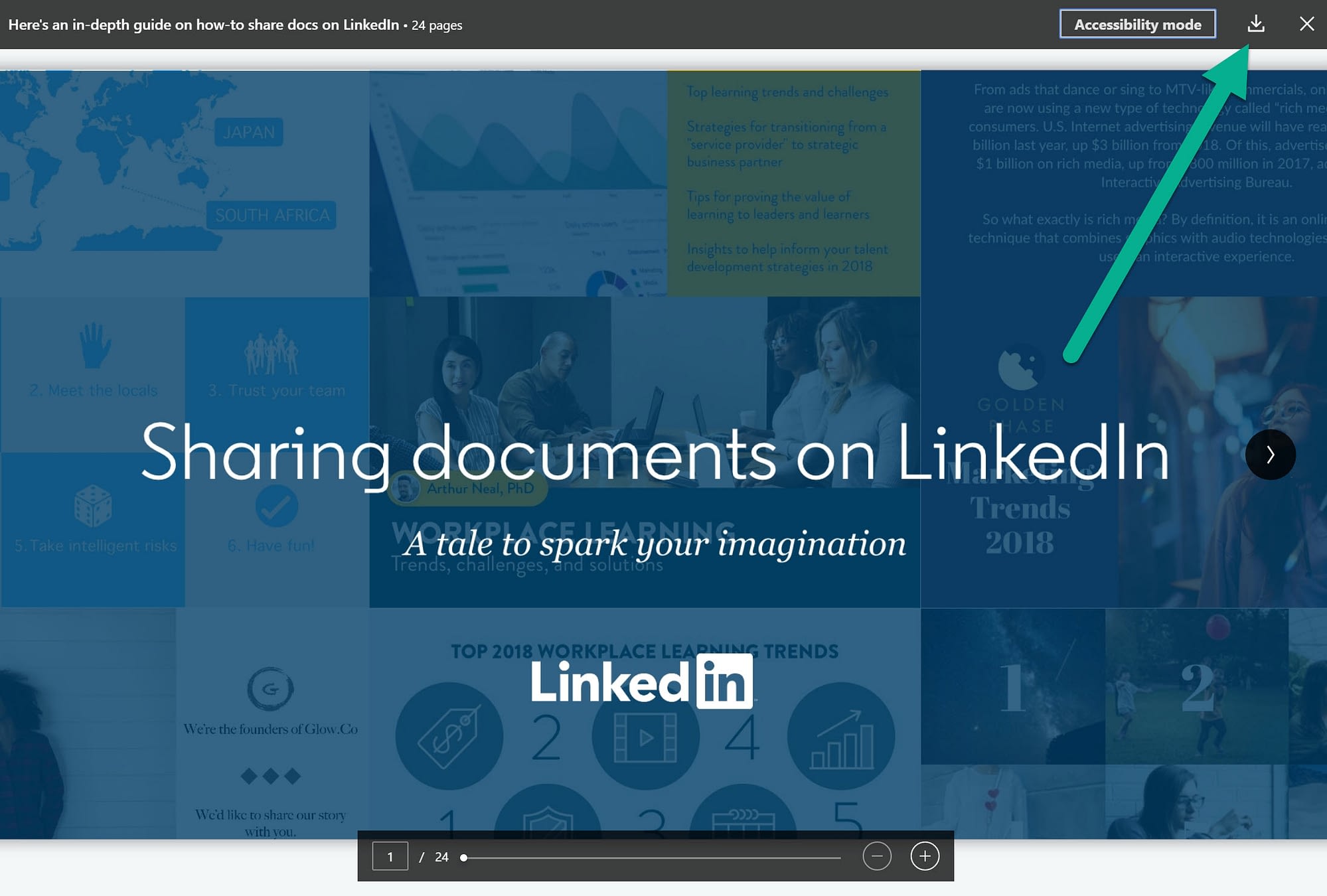Click the page number input field

pos(390,856)
